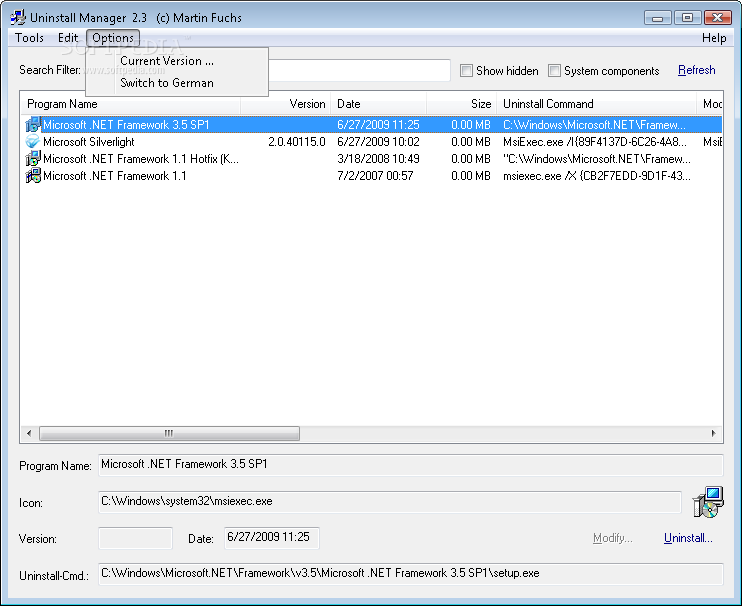Screen dimensions: 742x606
Task: Click into the Search Filter input field
Action: (361, 70)
